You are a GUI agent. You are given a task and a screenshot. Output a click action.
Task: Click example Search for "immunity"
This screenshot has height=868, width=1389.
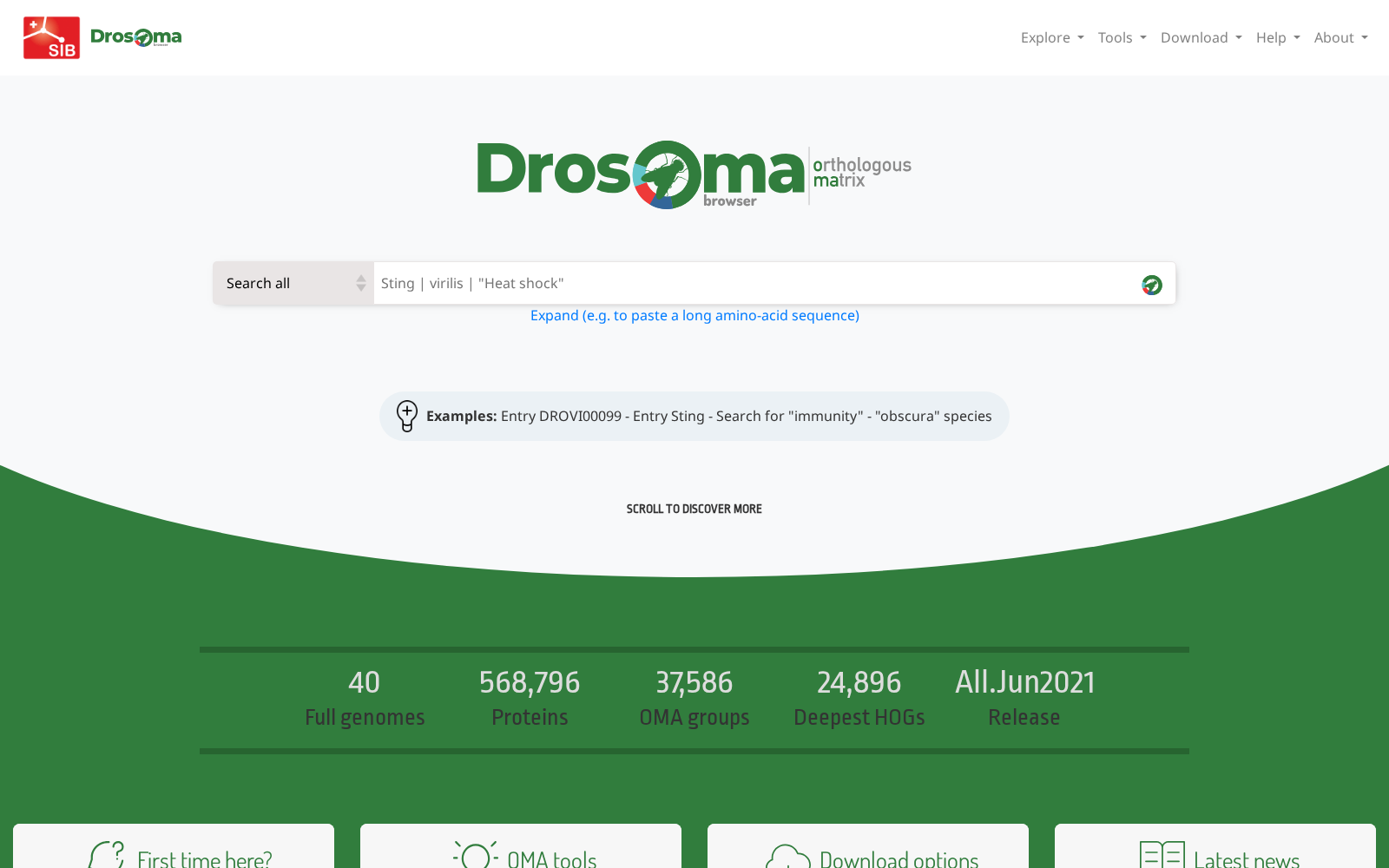789,416
